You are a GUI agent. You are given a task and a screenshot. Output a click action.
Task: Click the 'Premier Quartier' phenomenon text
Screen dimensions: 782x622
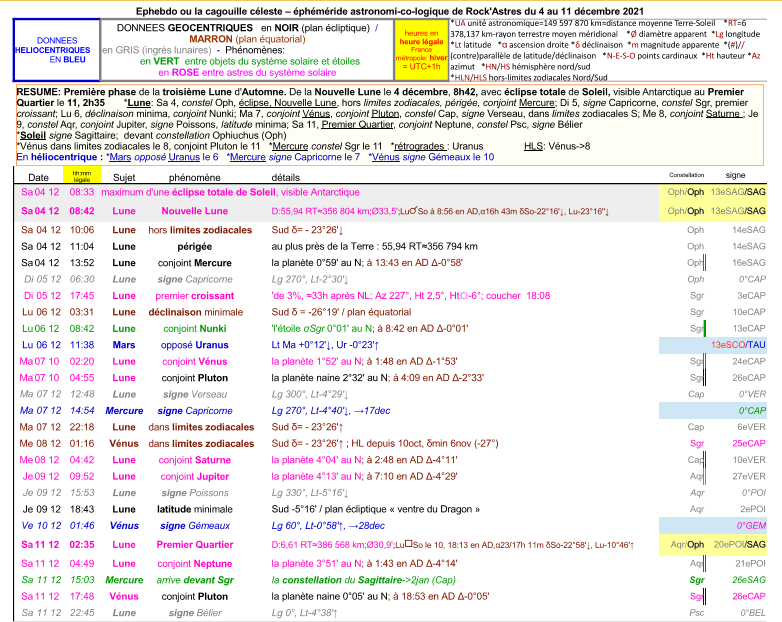[195, 545]
